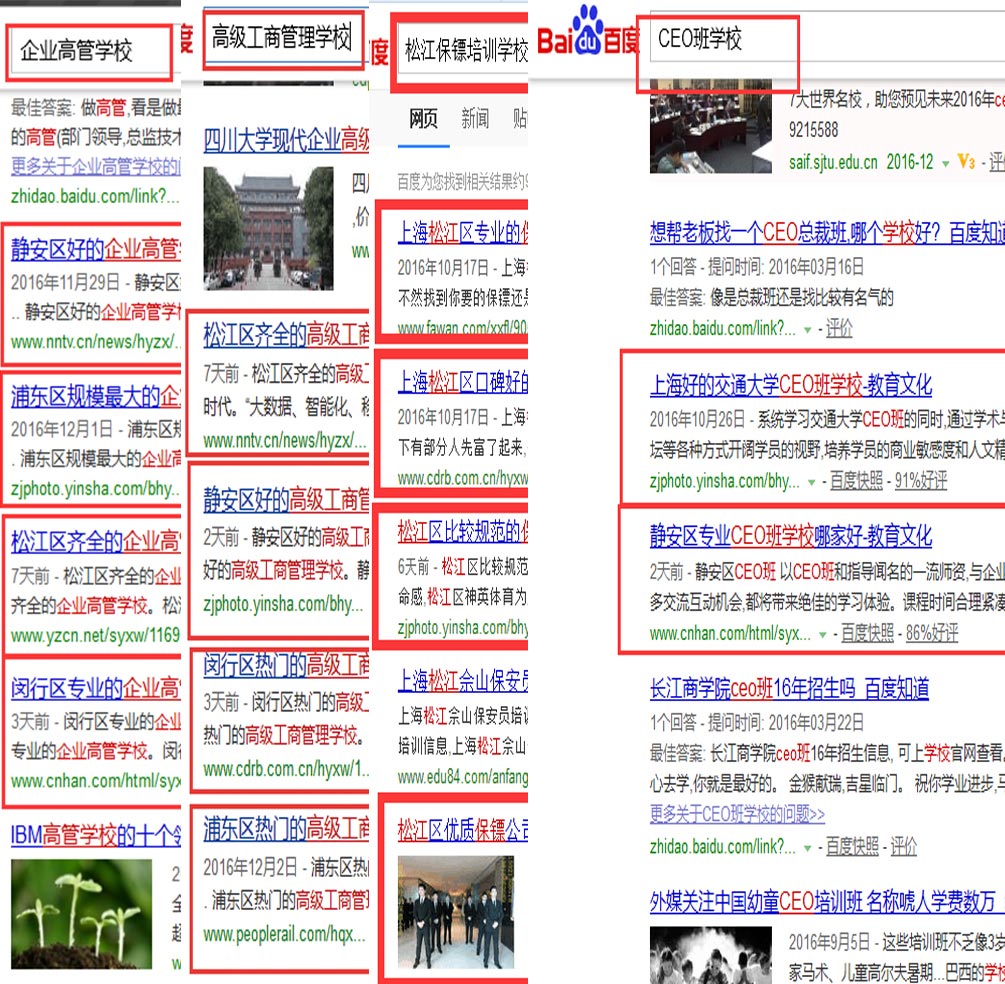The height and width of the screenshot is (984, 1005).
Task: Open result 闵行区热门的高级工商
Action: [286, 665]
